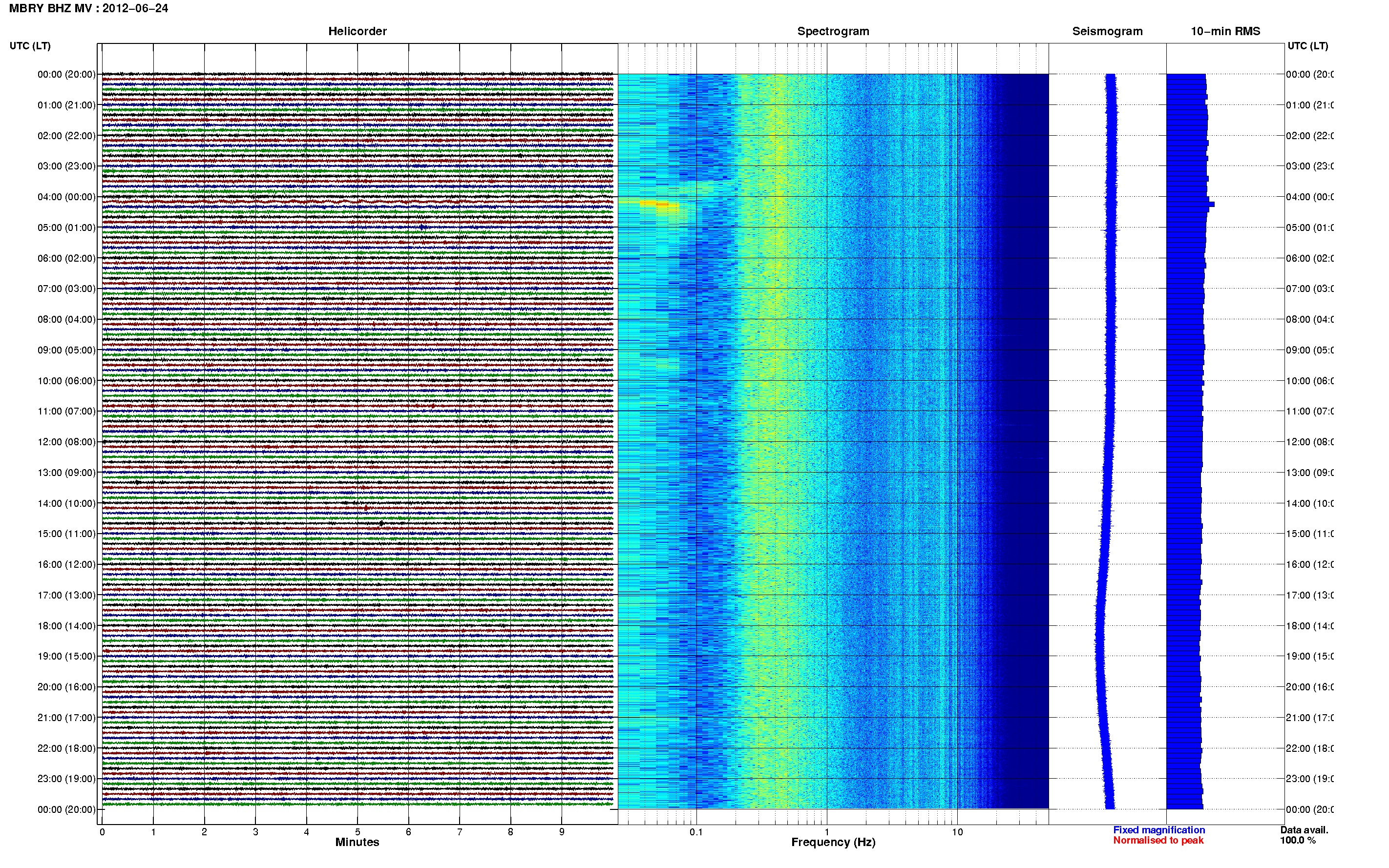Click the left '03:00 (23:00)' time label
Viewport: 1389px width, 868px height.
click(x=66, y=166)
